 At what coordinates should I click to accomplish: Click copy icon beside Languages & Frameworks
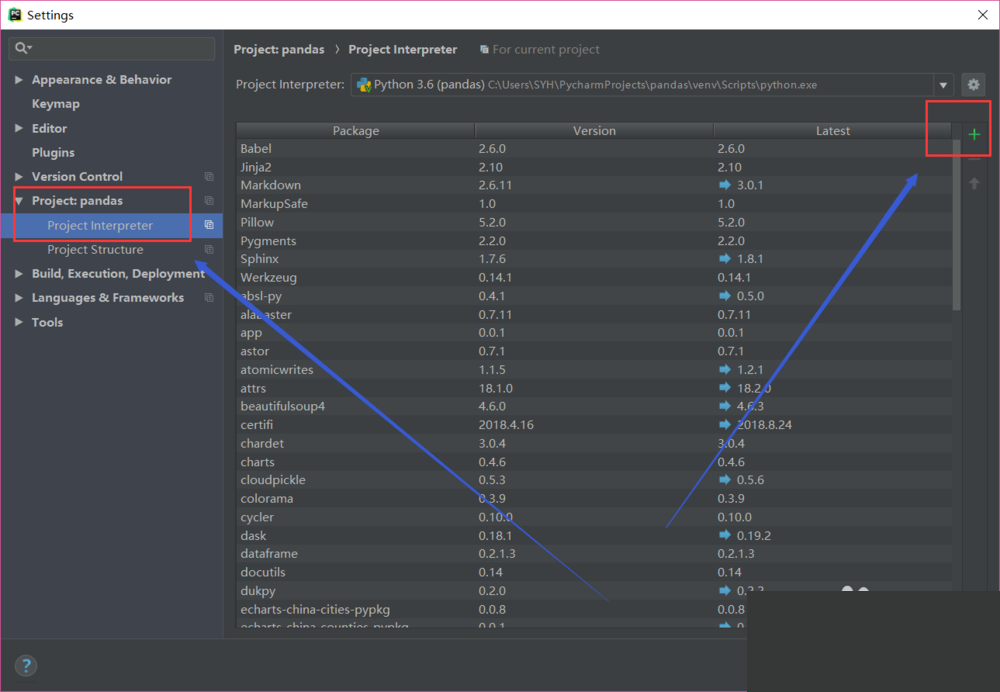coord(209,298)
